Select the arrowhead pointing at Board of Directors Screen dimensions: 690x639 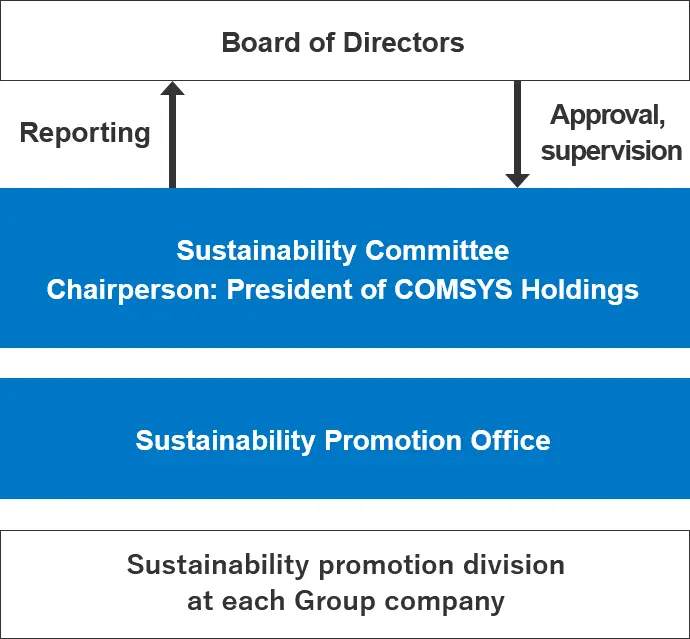(x=172, y=88)
